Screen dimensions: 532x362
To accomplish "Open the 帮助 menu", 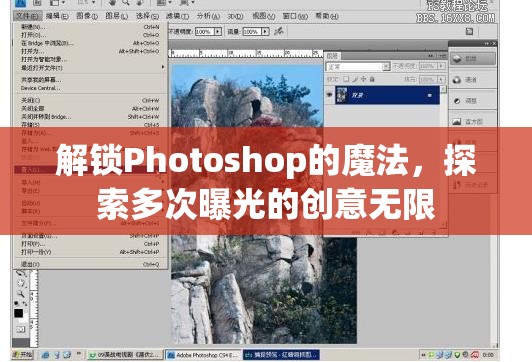I will point(326,16).
